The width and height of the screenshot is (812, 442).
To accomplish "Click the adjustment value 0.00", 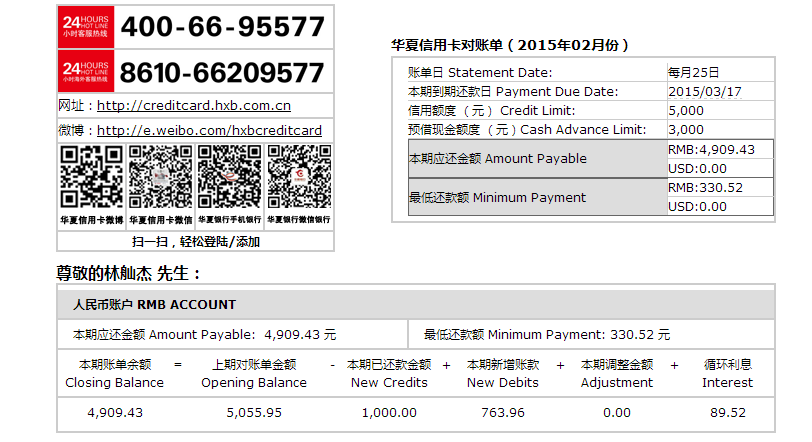I will (617, 412).
